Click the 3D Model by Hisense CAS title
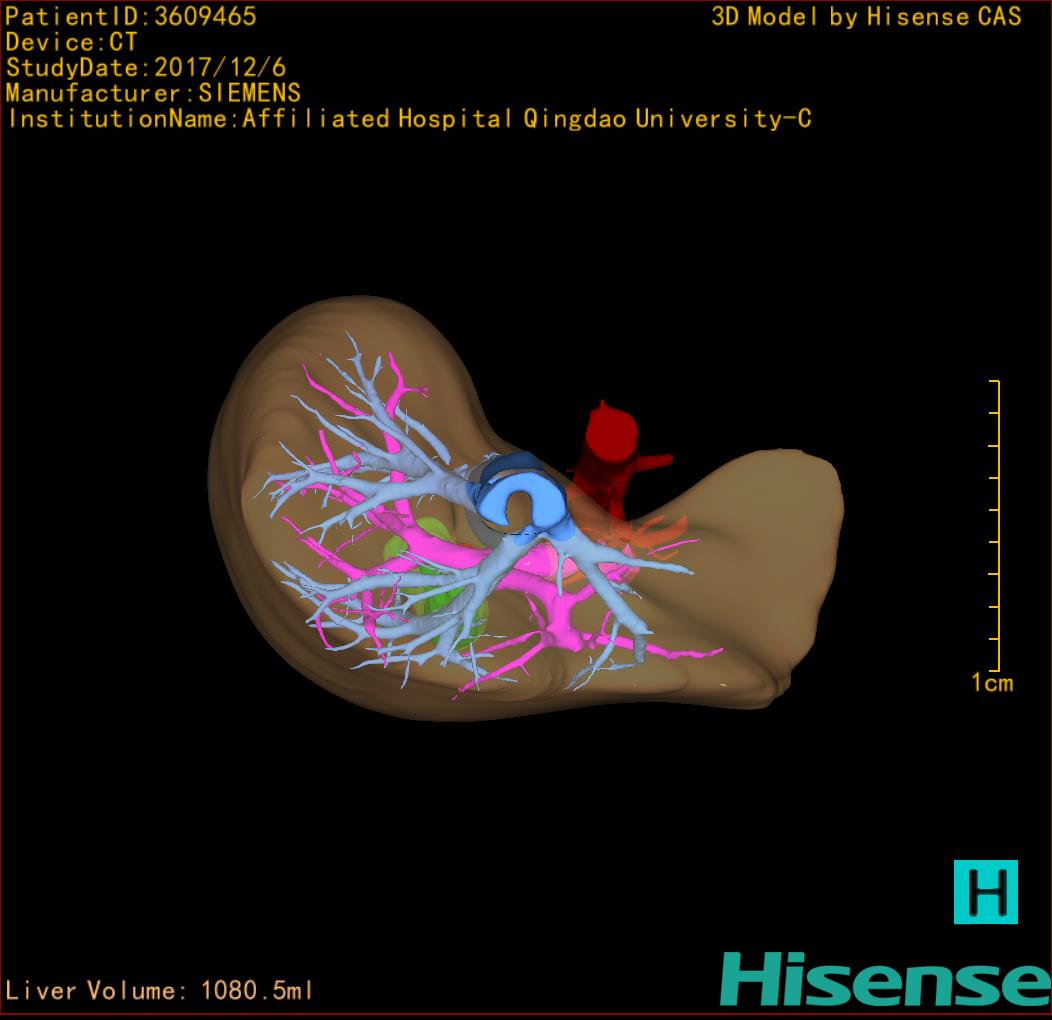1052x1020 pixels. pos(866,16)
